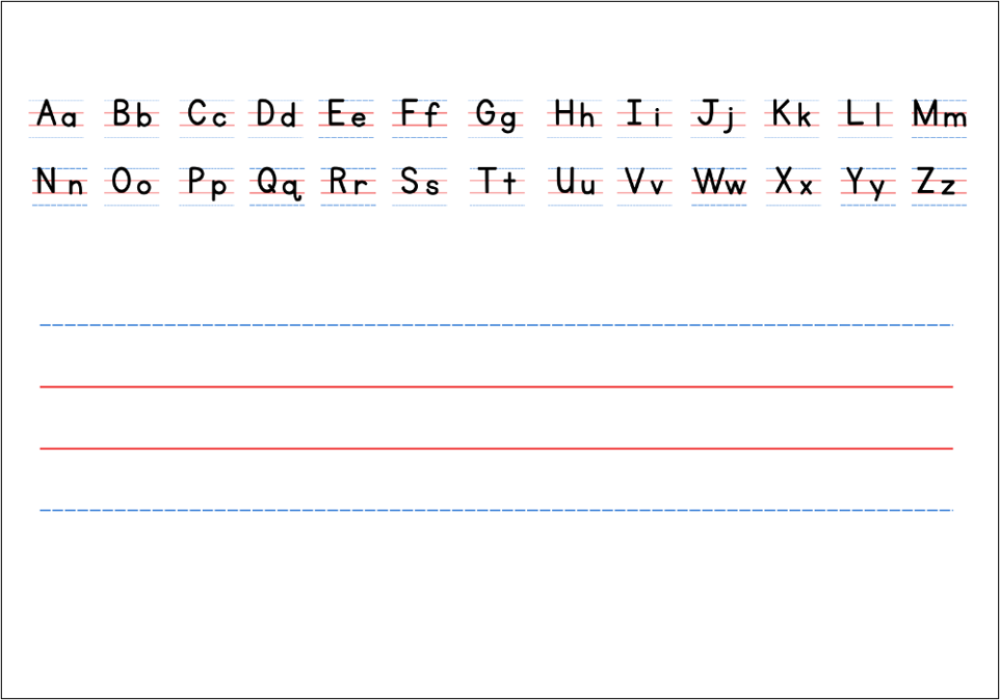Select the Zz letter pair
The width and height of the screenshot is (1000, 700).
(x=939, y=183)
